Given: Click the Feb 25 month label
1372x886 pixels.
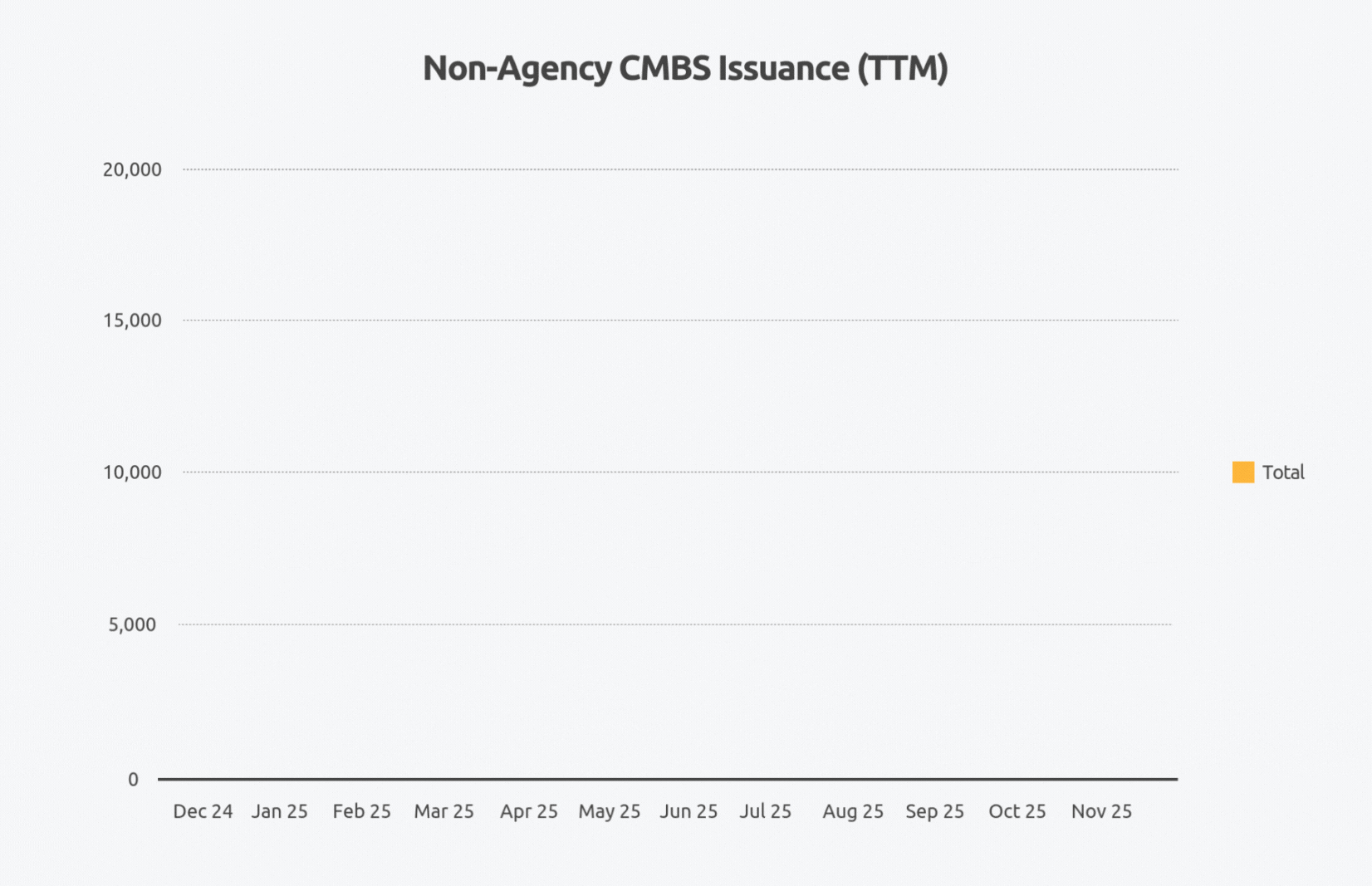Looking at the screenshot, I should 361,811.
